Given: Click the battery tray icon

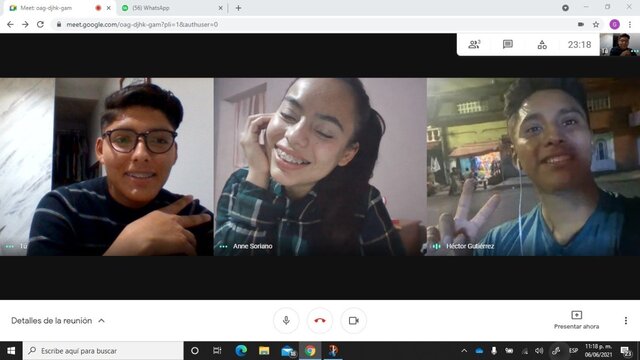Looking at the screenshot, I should [x=509, y=351].
